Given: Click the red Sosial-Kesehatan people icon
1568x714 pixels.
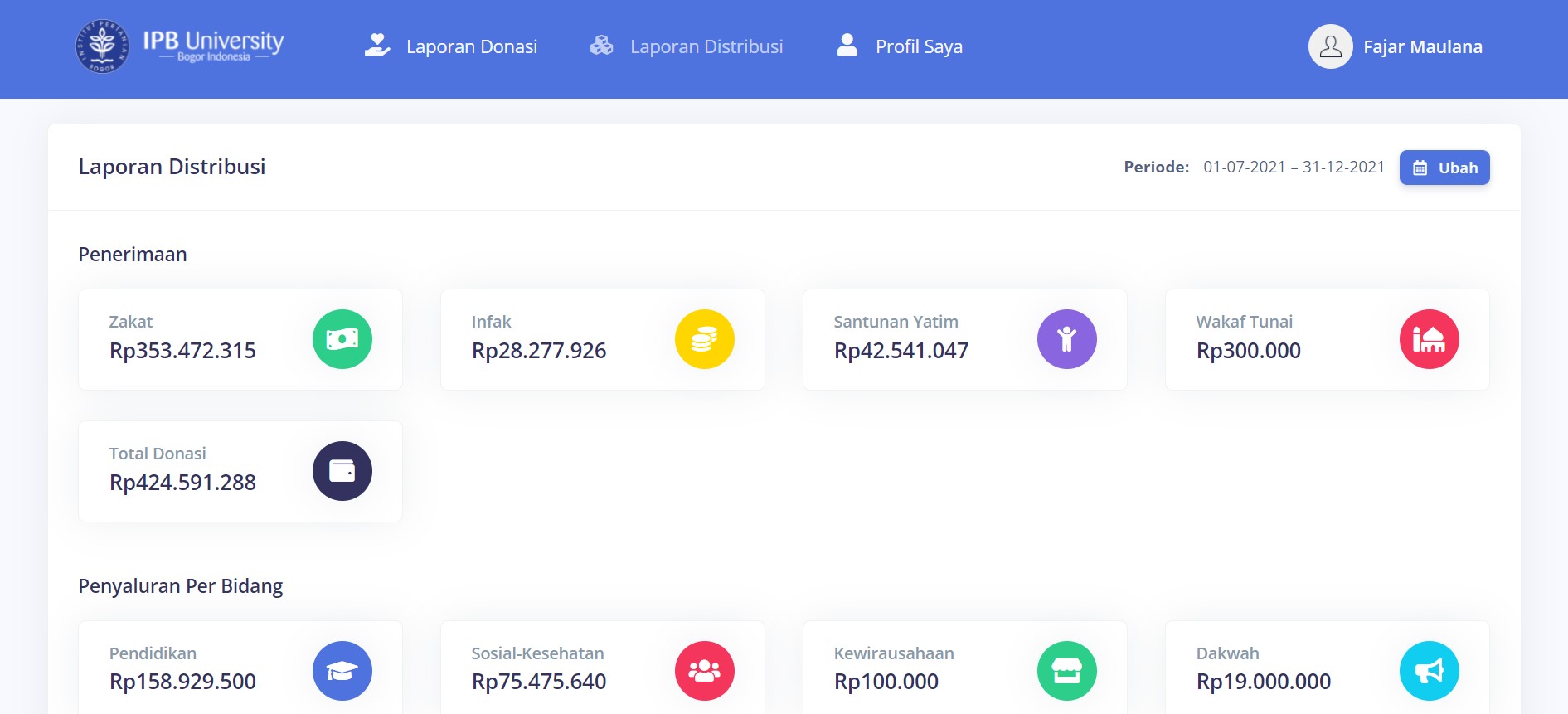Looking at the screenshot, I should [704, 671].
